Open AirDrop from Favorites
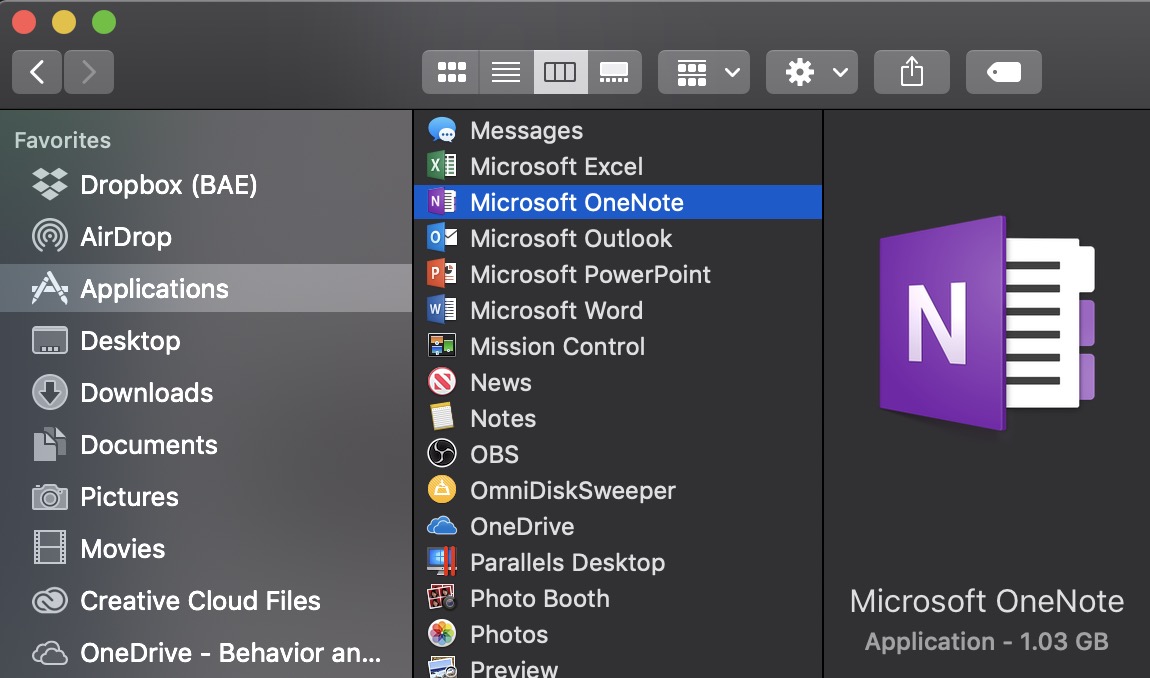This screenshot has width=1150, height=678. tap(205, 236)
